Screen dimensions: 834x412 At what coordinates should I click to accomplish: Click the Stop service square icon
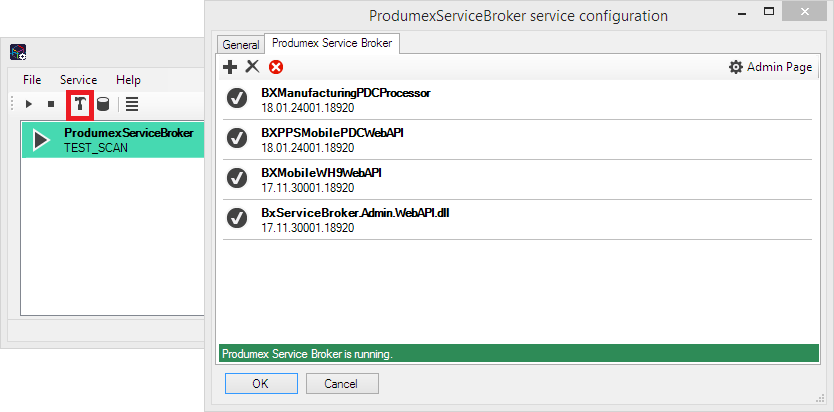tap(50, 104)
